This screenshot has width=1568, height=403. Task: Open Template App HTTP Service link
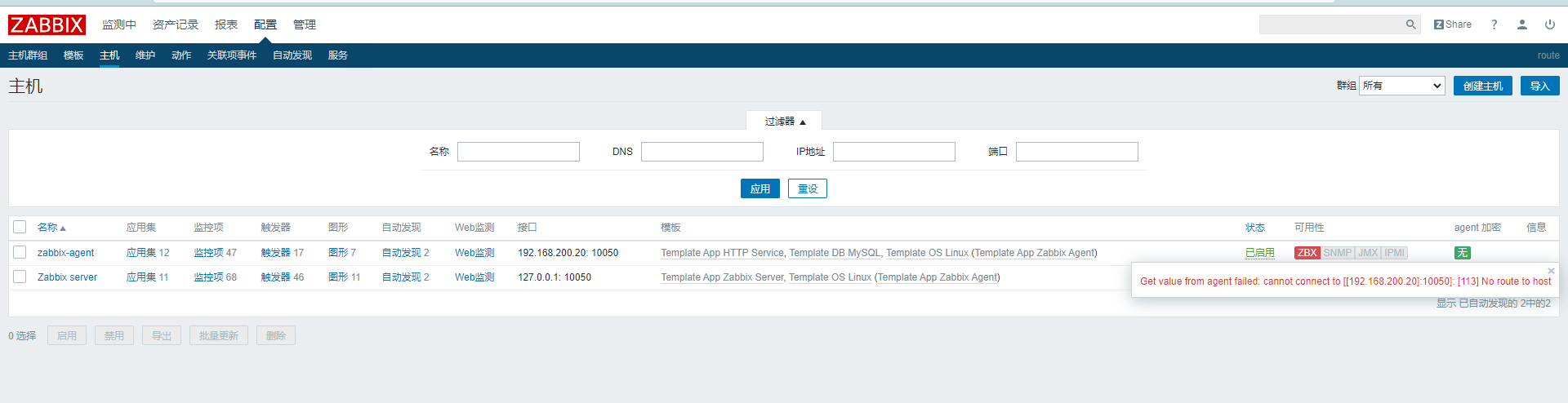click(722, 253)
